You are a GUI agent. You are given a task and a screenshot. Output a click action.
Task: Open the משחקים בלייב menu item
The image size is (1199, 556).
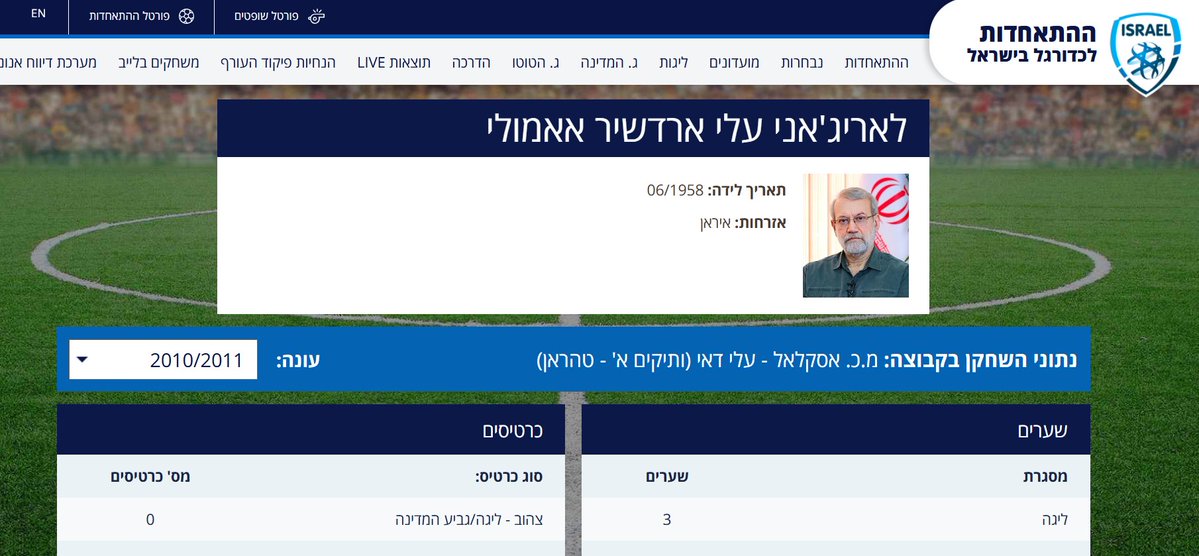click(158, 63)
